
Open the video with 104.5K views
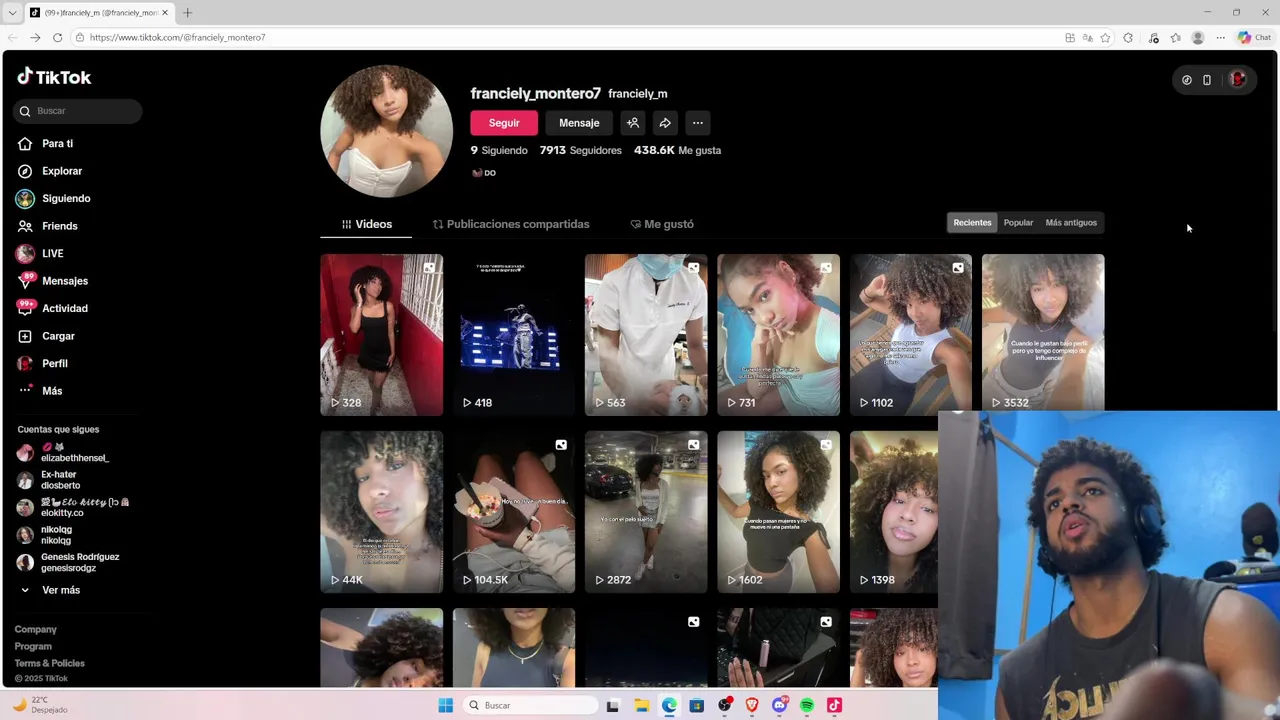[x=513, y=512]
